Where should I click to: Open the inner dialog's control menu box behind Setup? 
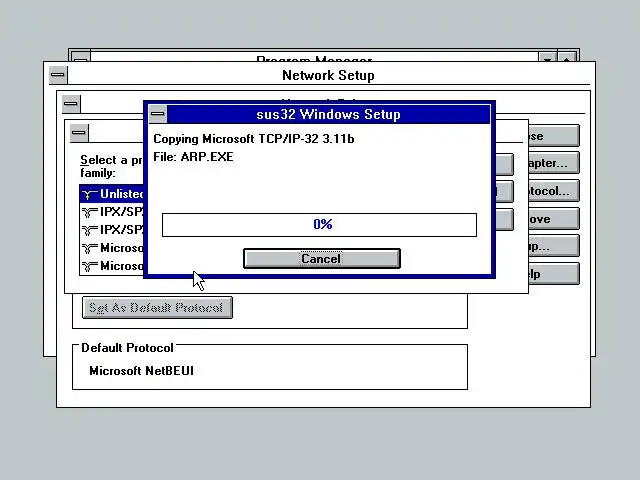pyautogui.click(x=71, y=104)
